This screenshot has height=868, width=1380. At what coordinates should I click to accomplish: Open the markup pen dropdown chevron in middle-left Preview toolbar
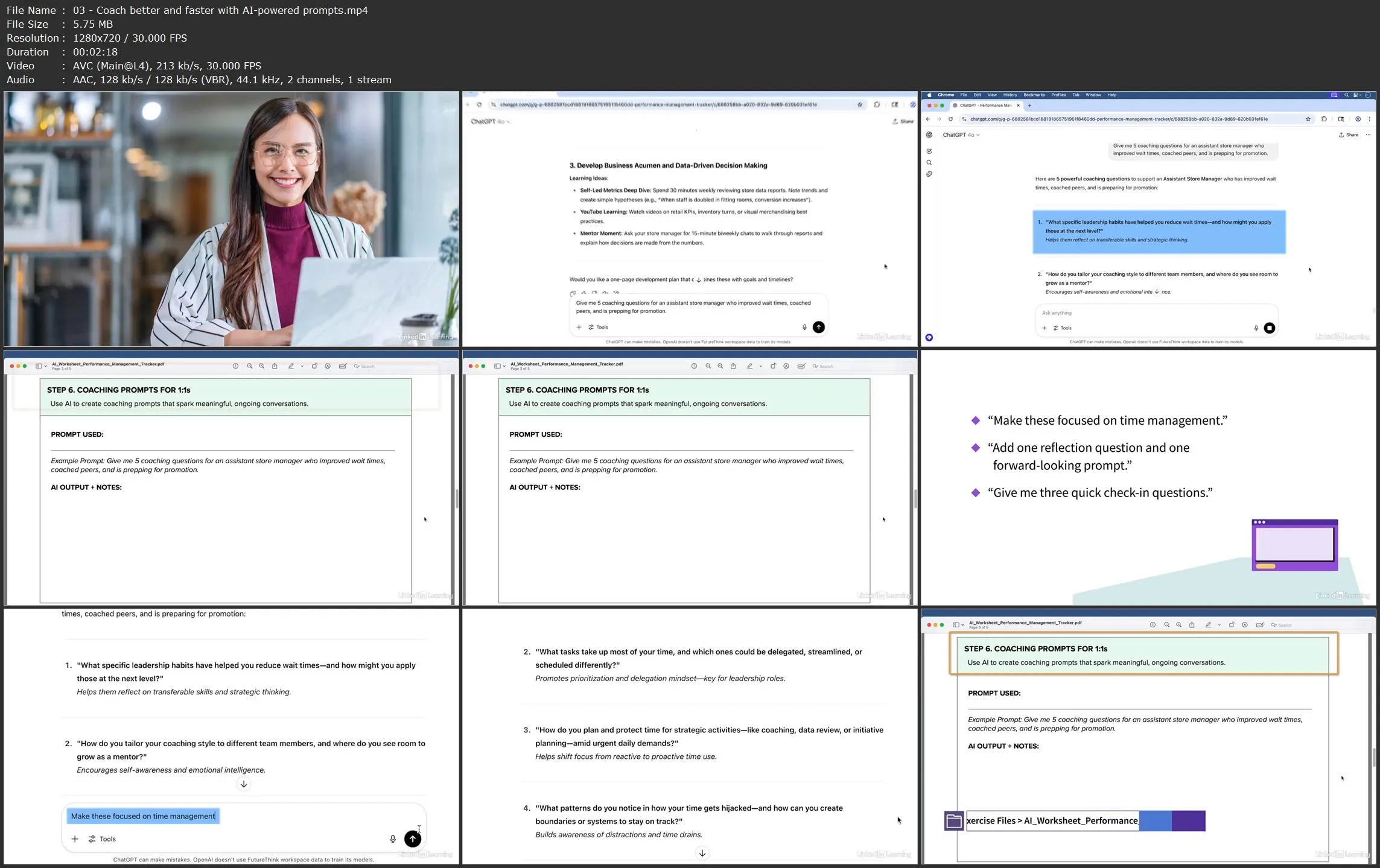tap(302, 366)
